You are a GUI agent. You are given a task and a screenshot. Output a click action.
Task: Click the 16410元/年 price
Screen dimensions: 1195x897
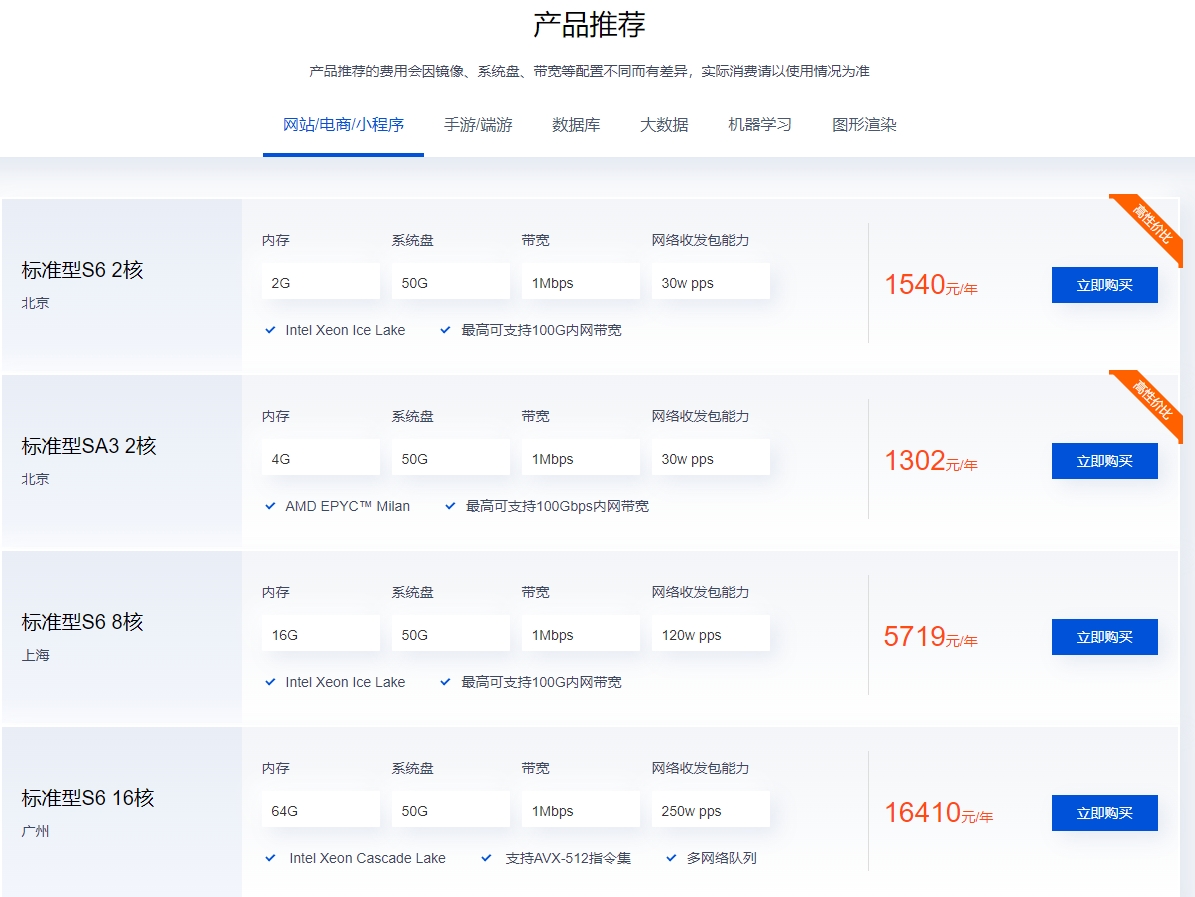(x=938, y=813)
